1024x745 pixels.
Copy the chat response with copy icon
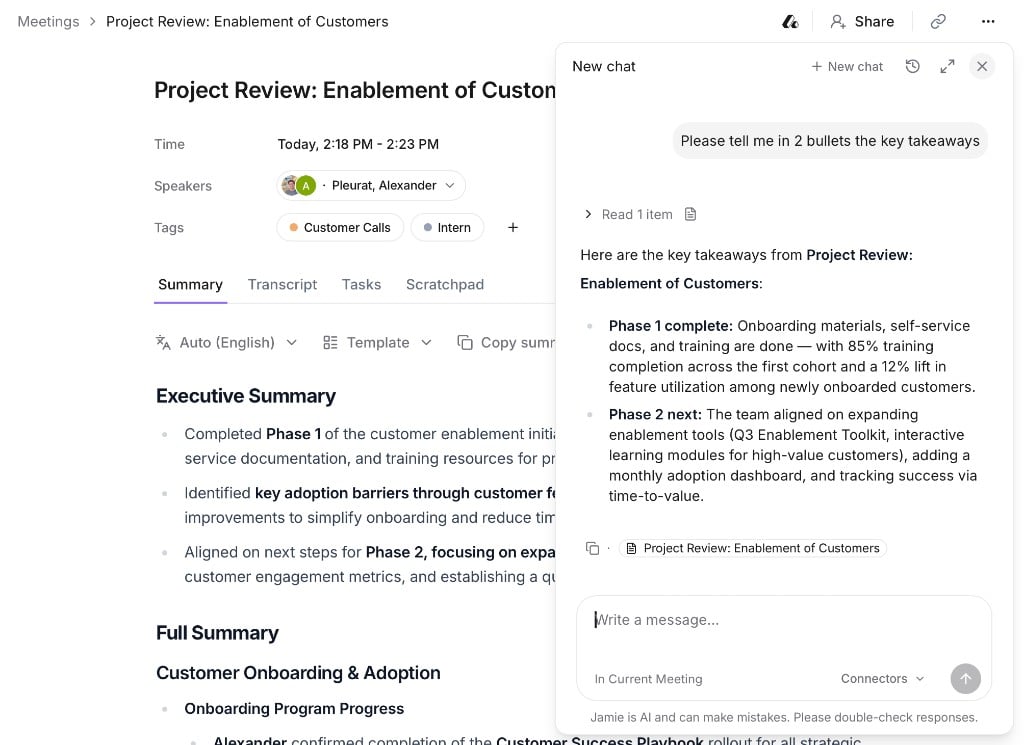592,548
